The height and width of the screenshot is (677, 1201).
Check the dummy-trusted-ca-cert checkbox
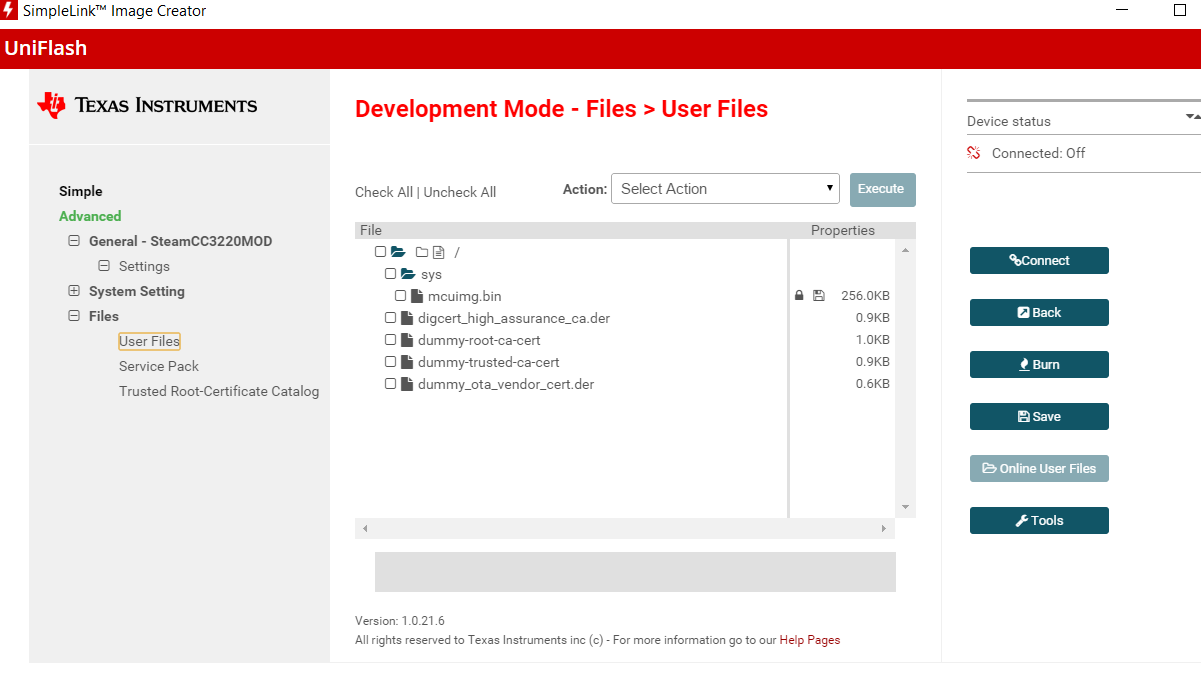pos(390,362)
